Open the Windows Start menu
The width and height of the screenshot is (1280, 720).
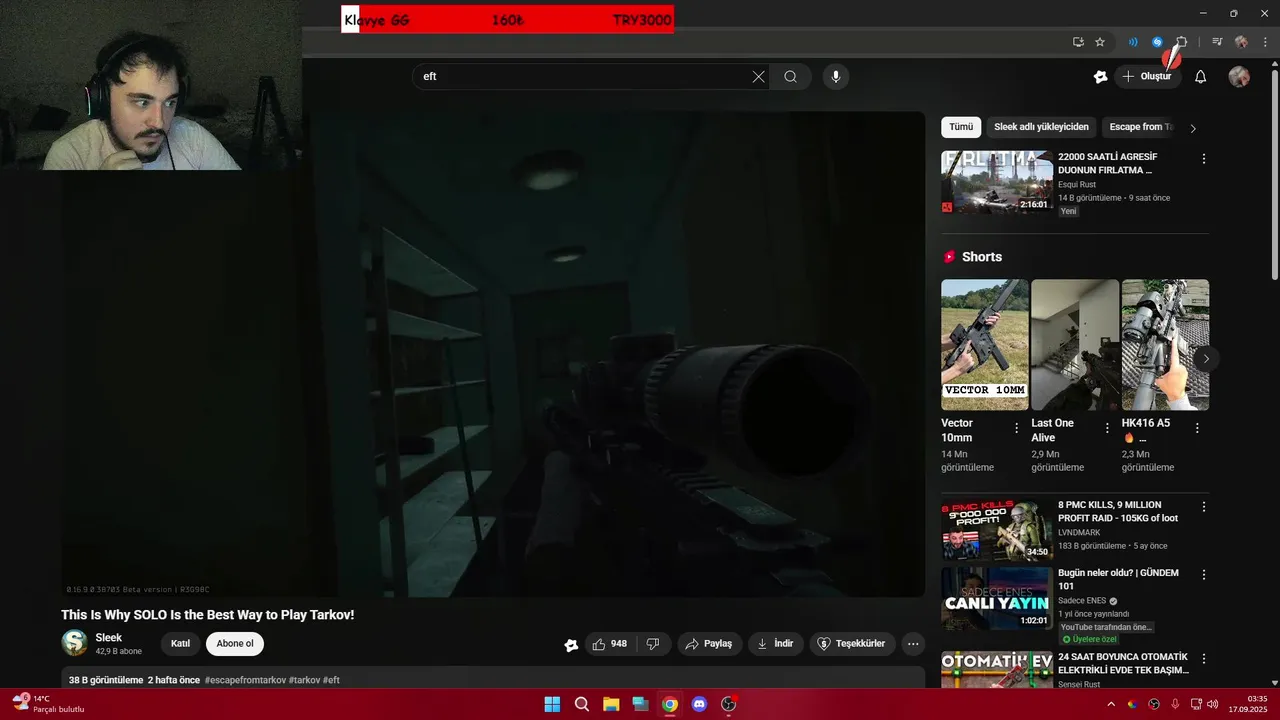point(552,704)
